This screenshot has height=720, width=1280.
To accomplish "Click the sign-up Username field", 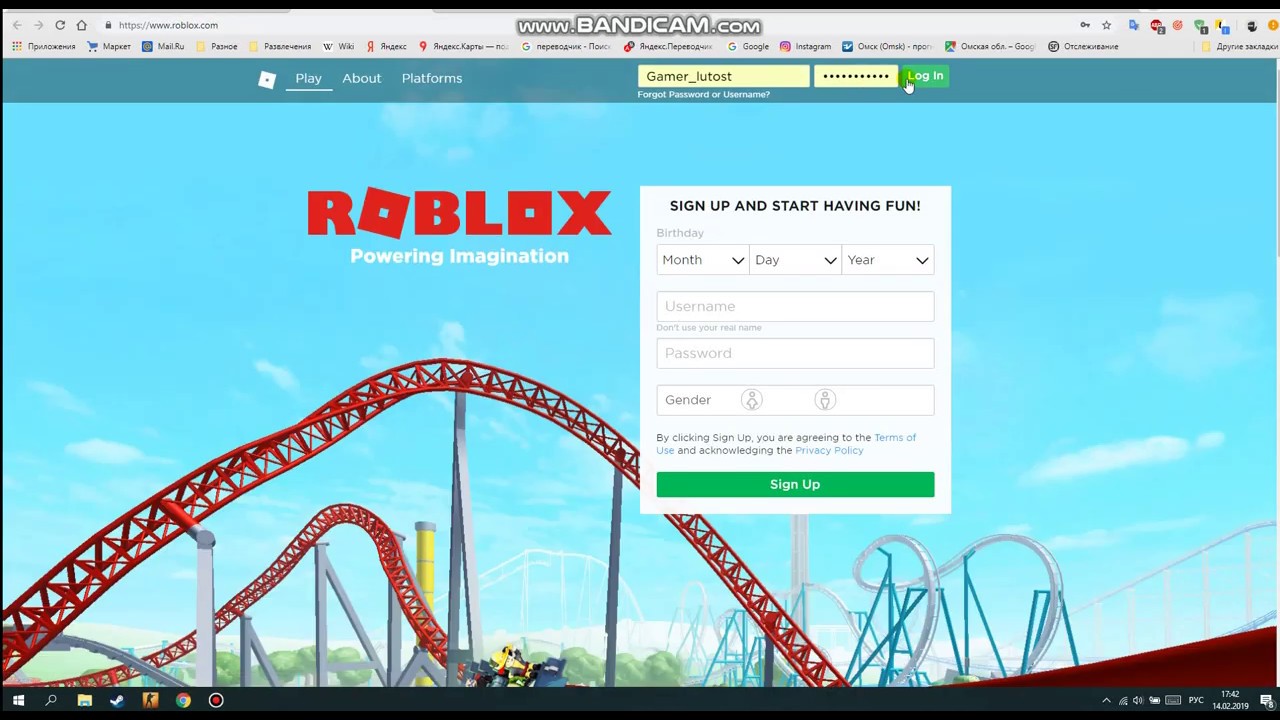I will (x=795, y=306).
